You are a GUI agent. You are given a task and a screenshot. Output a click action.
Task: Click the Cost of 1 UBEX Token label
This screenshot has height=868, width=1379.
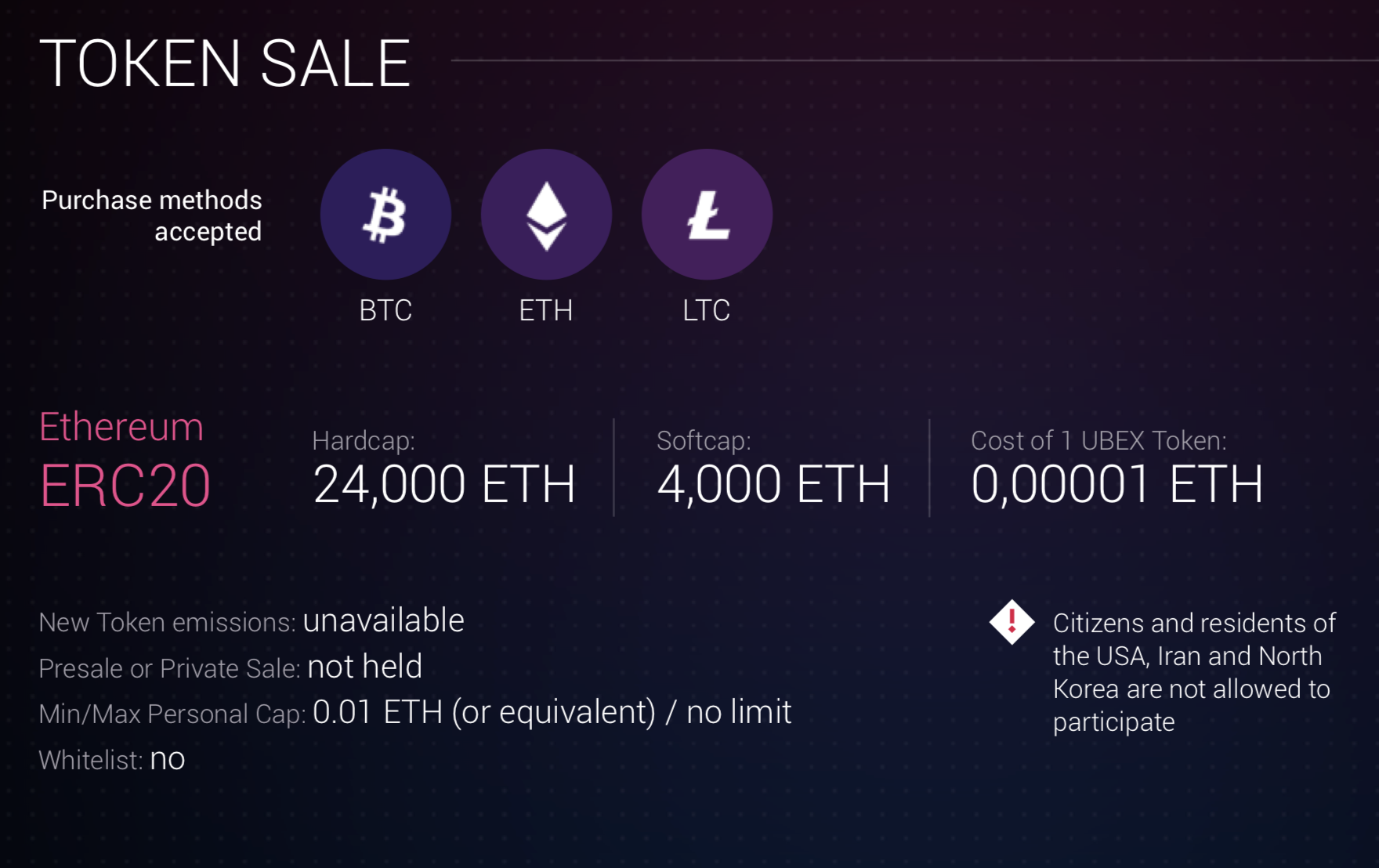[1098, 440]
